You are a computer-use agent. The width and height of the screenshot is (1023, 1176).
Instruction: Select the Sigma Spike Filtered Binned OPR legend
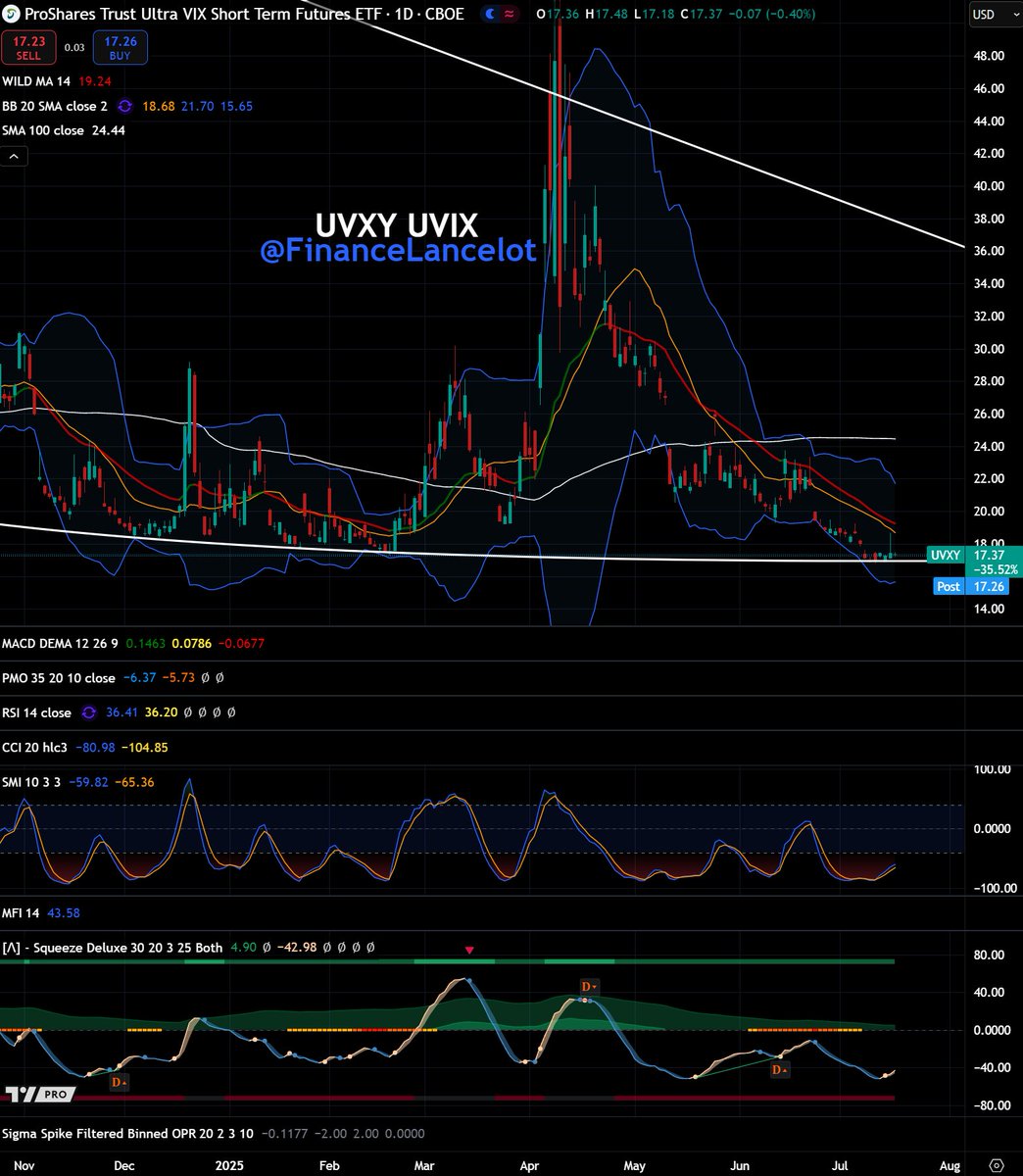pyautogui.click(x=127, y=1134)
